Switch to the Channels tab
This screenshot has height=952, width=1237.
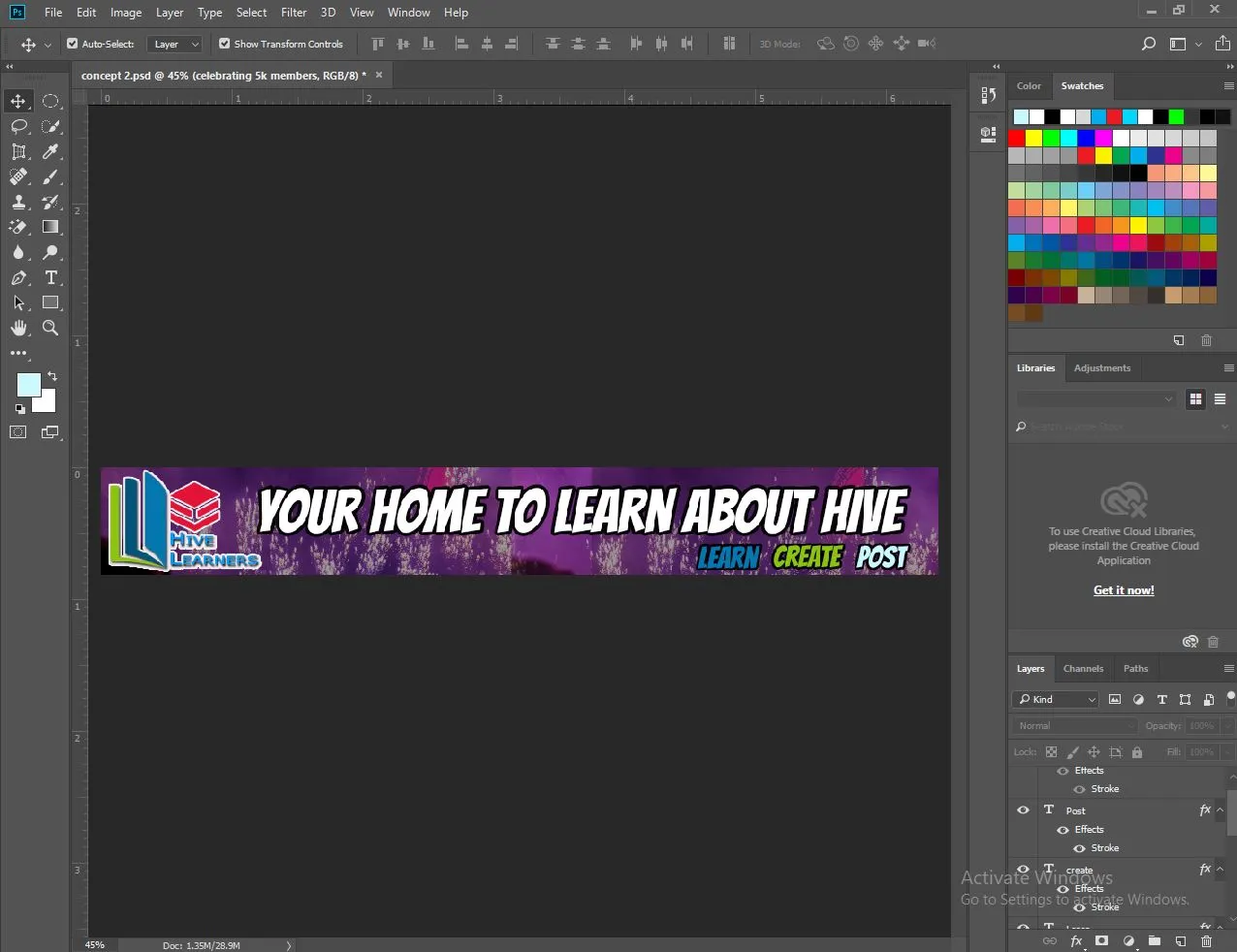1083,668
